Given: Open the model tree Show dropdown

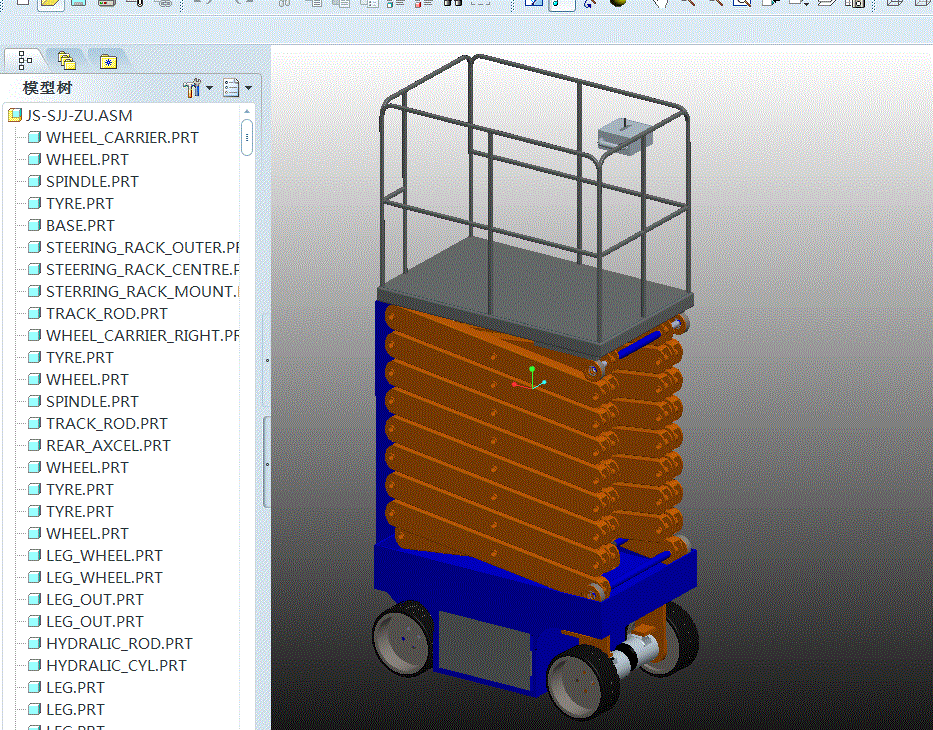Looking at the screenshot, I should pyautogui.click(x=237, y=88).
